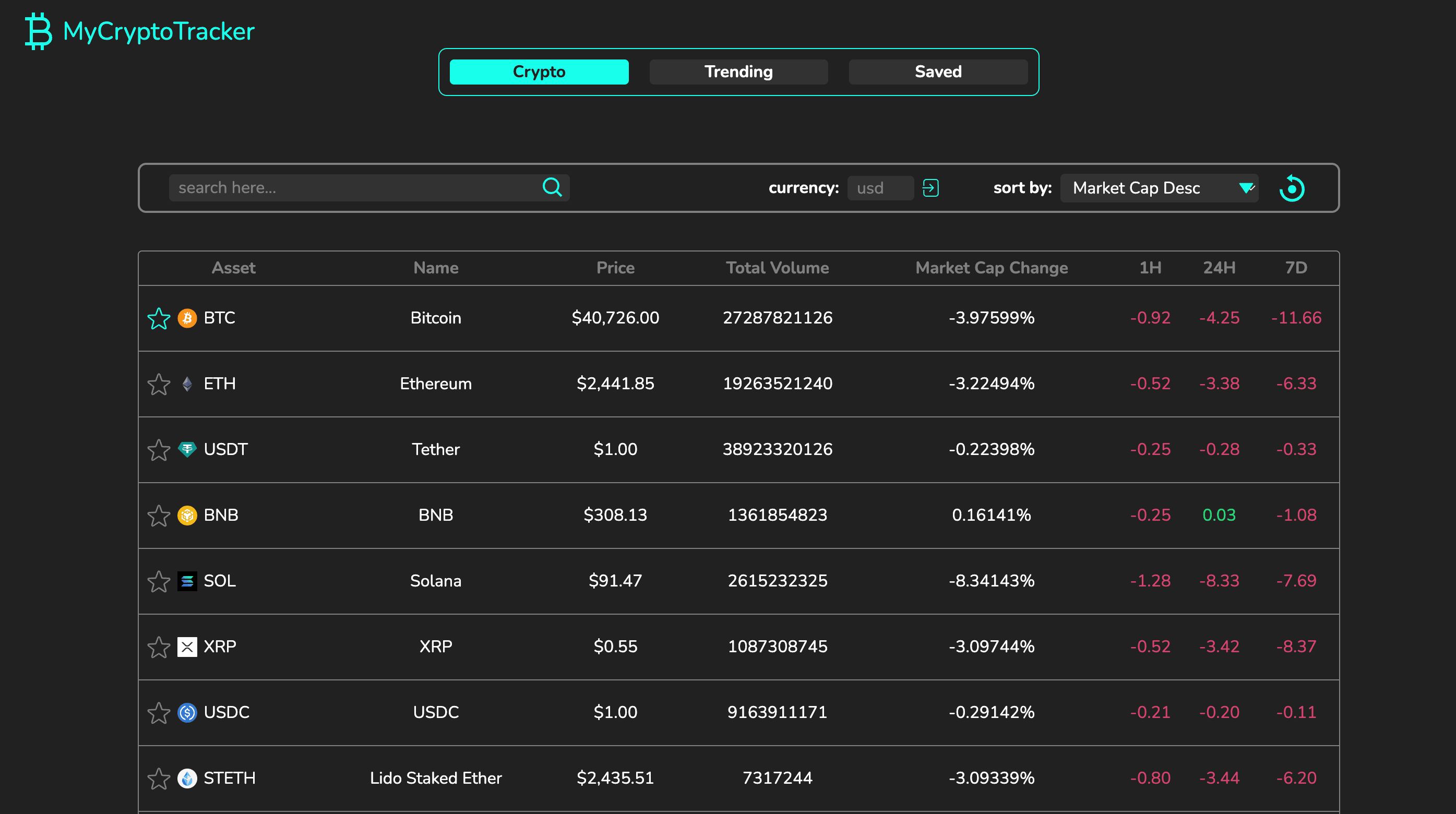Click the Market Cap Change header
1456x814 pixels.
(992, 268)
